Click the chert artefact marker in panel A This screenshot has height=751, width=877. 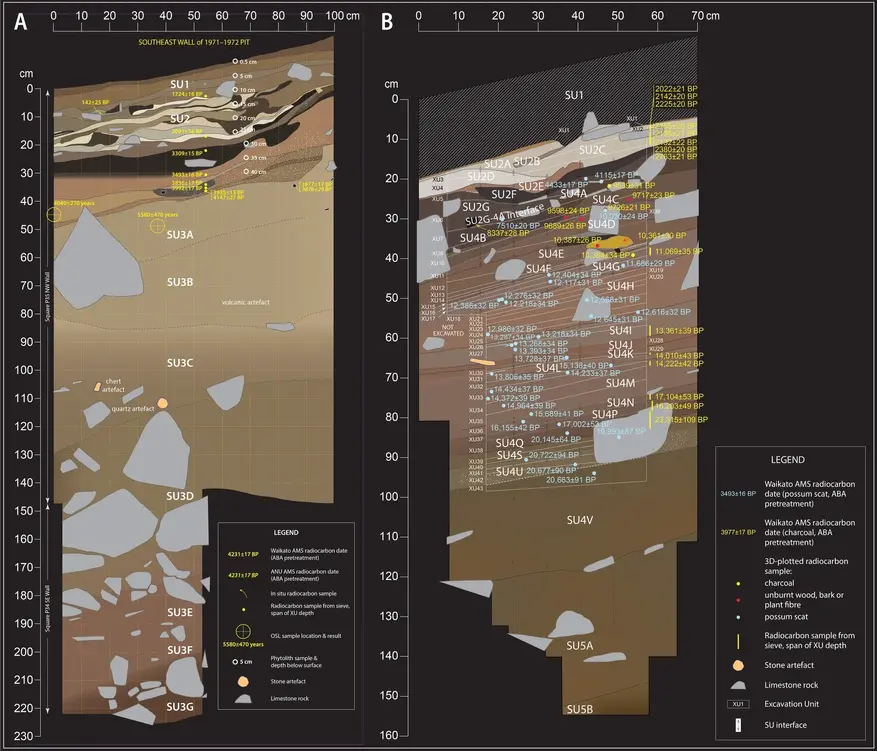click(x=97, y=387)
